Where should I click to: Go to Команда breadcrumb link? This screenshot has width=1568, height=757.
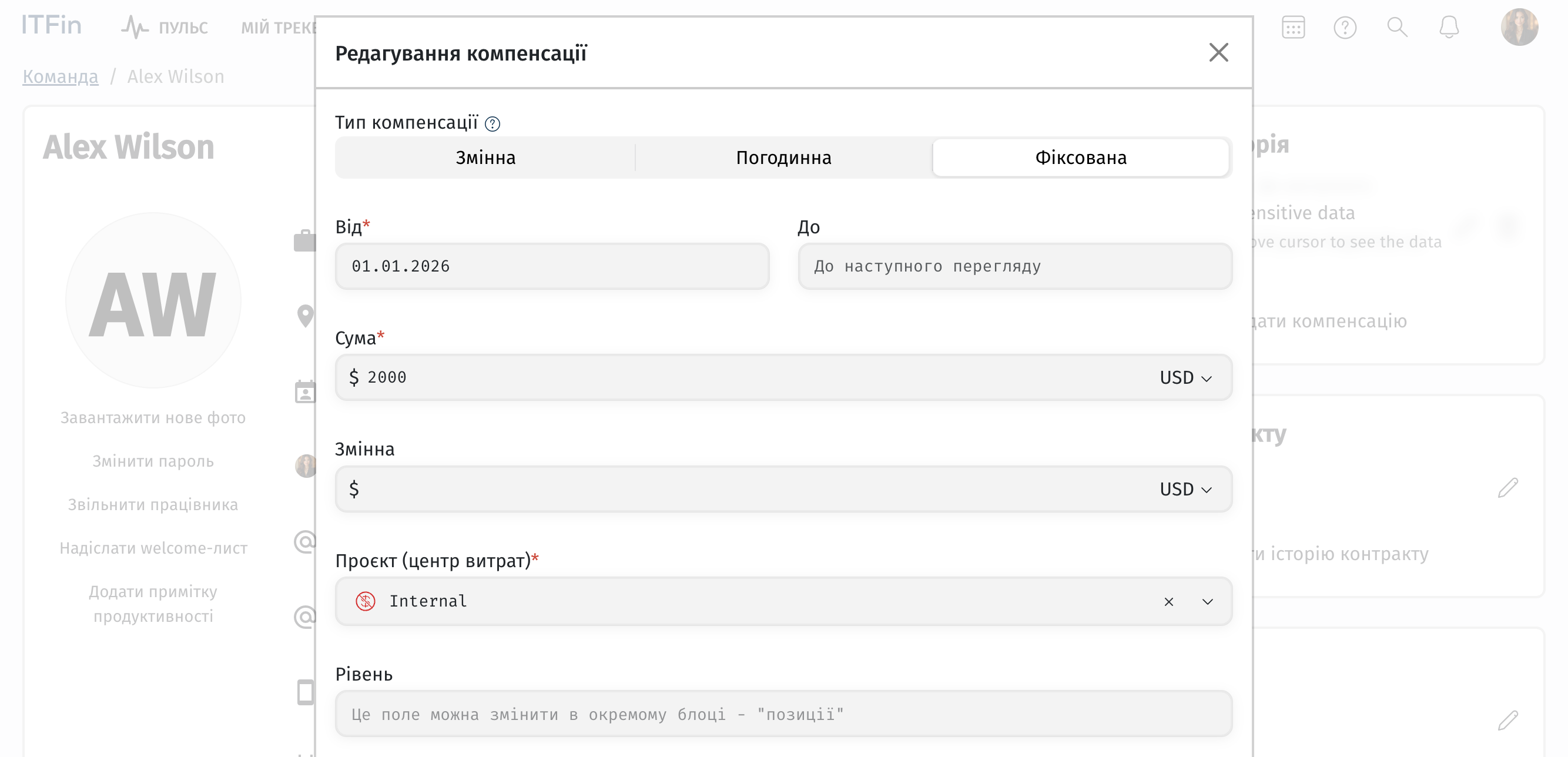click(x=61, y=76)
